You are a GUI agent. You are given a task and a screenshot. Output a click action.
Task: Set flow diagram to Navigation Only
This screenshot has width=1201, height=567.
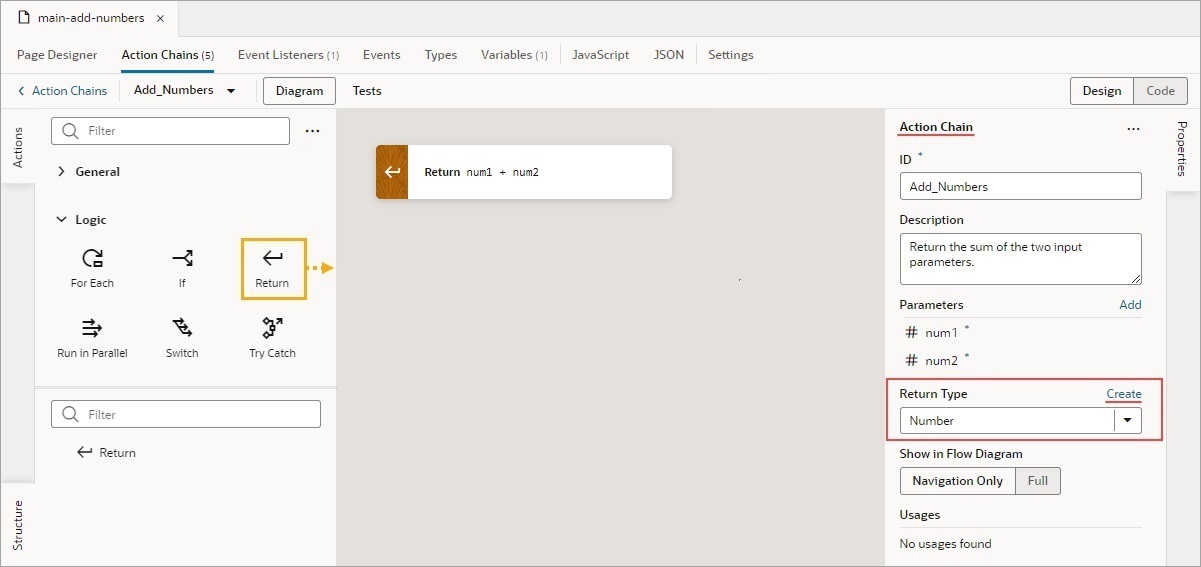[x=957, y=481]
